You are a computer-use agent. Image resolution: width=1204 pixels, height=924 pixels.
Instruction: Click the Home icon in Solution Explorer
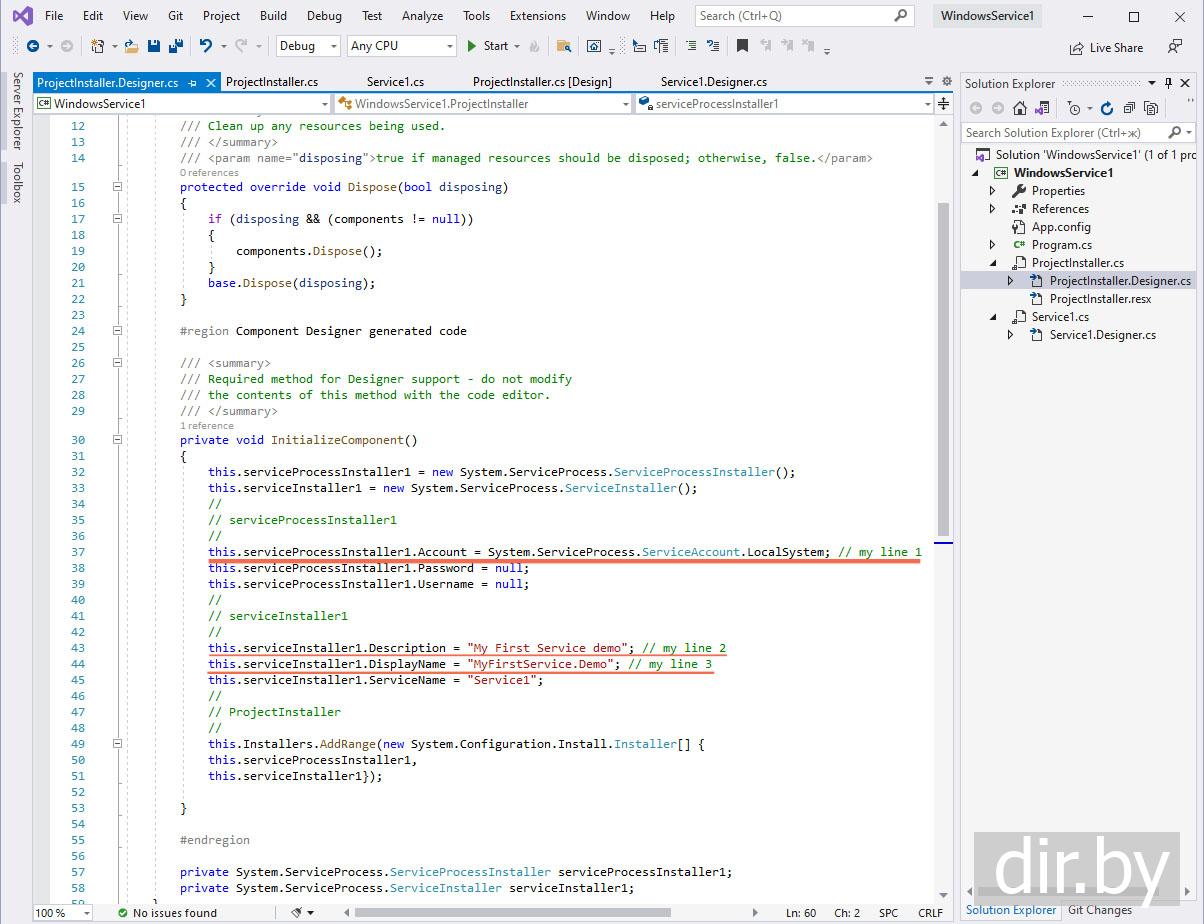point(1020,108)
